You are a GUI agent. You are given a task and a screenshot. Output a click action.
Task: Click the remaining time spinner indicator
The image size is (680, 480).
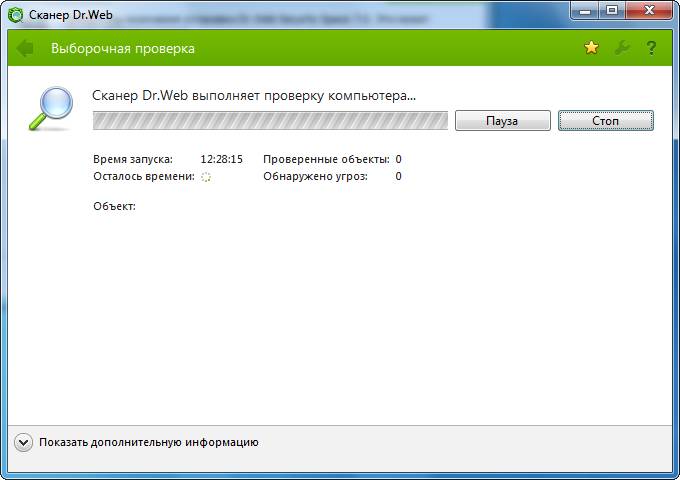coord(206,177)
